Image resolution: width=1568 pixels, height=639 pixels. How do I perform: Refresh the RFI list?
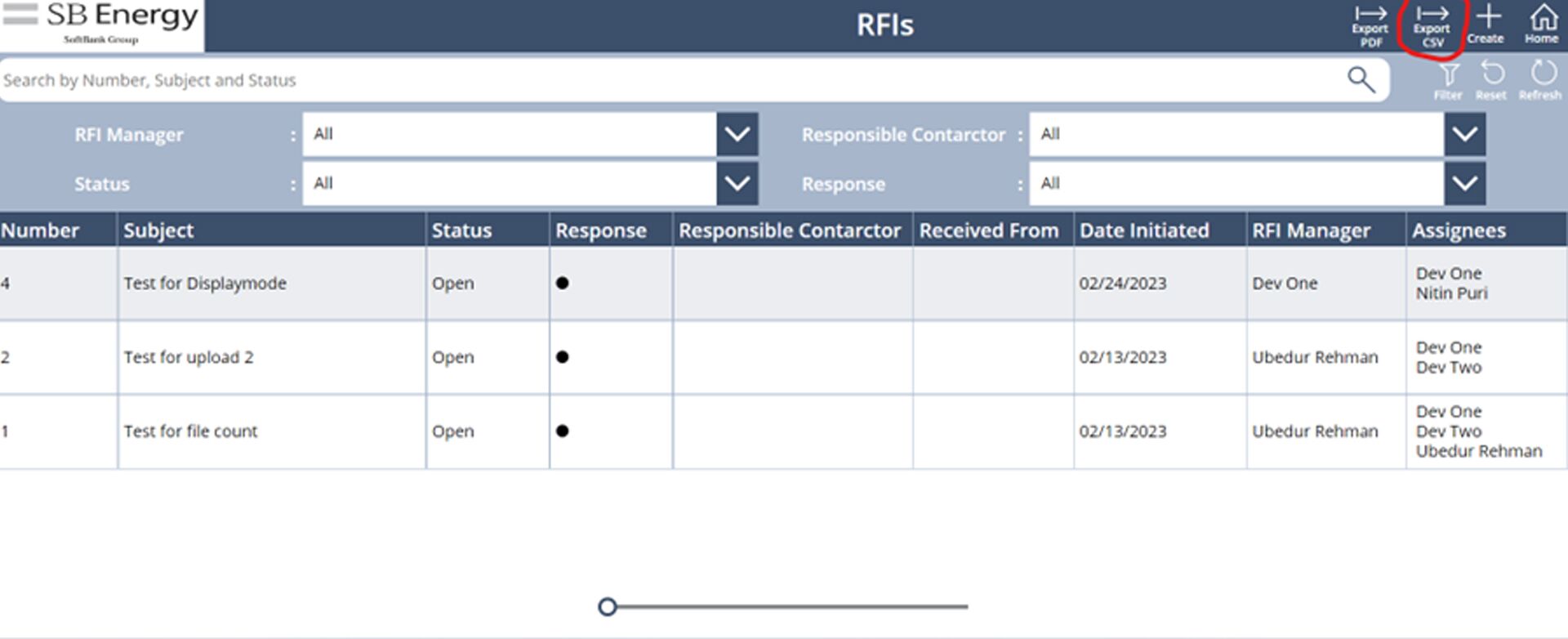[1541, 80]
